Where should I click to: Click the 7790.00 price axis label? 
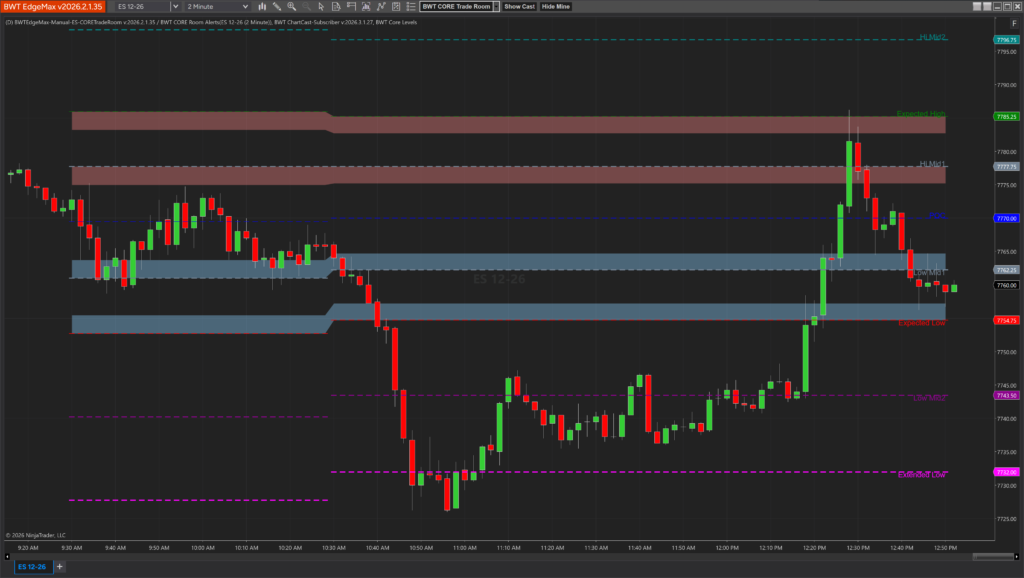click(x=1006, y=85)
